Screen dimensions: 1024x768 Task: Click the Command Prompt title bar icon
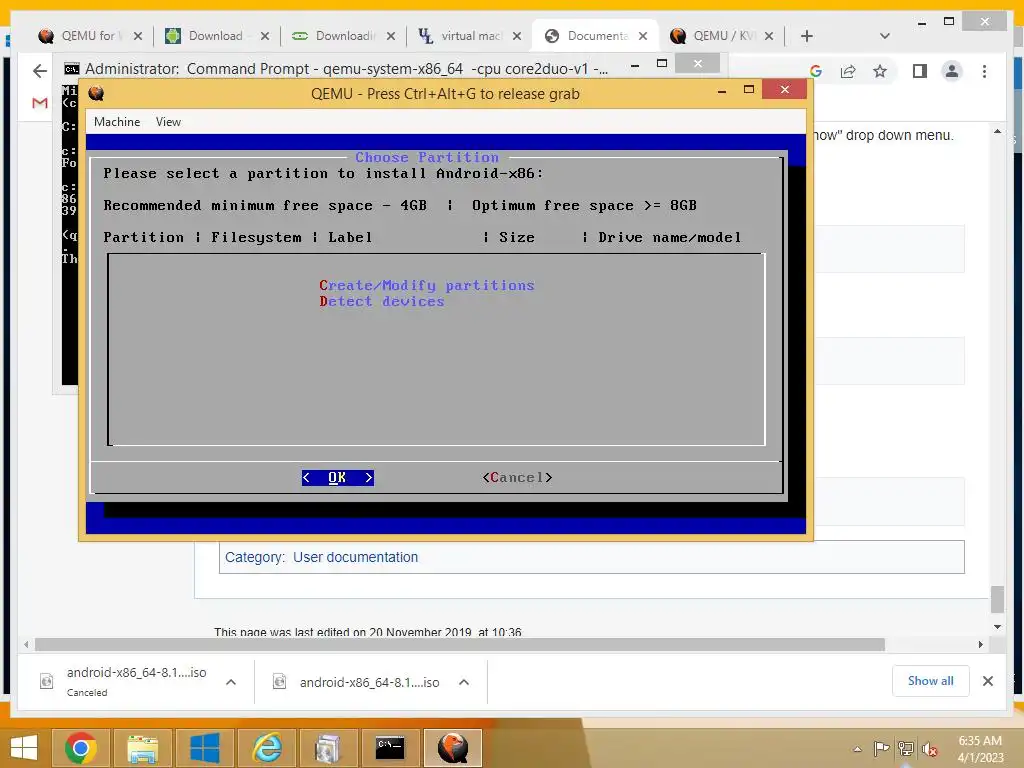[x=71, y=69]
